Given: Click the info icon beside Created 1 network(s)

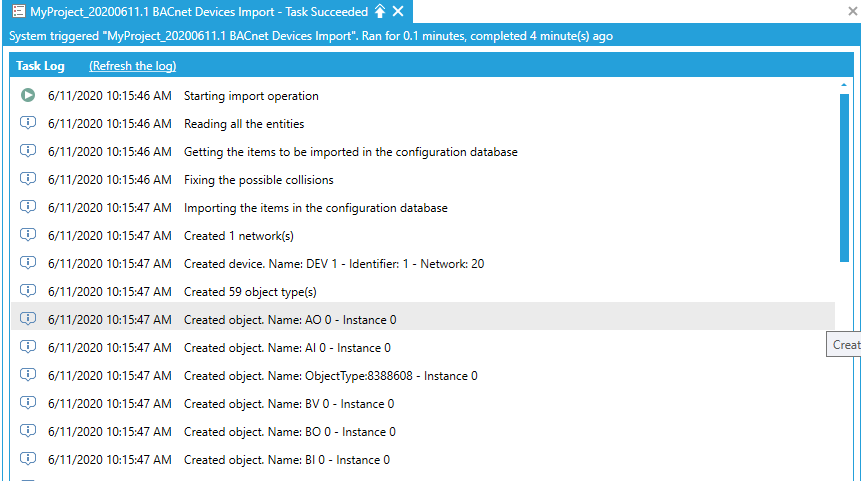Looking at the screenshot, I should 28,236.
